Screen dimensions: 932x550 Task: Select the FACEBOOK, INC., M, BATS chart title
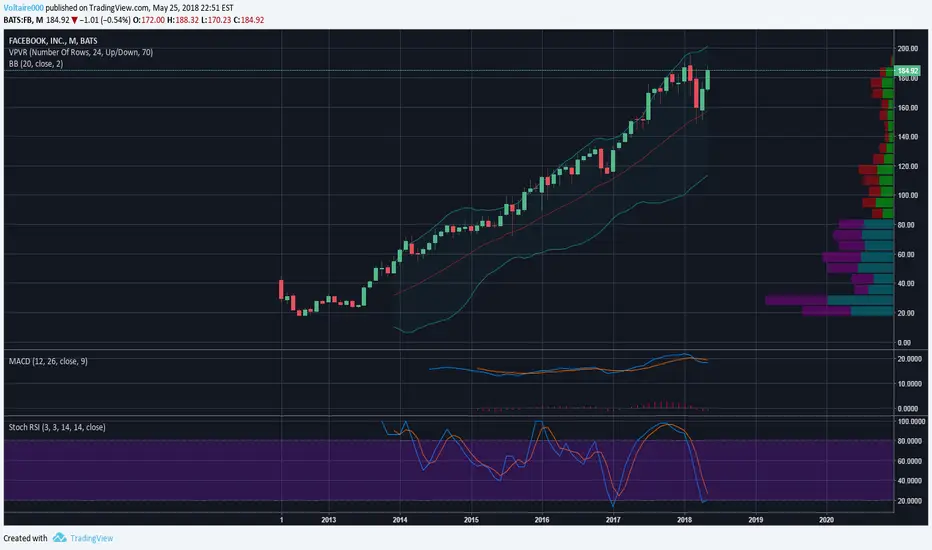pos(53,40)
